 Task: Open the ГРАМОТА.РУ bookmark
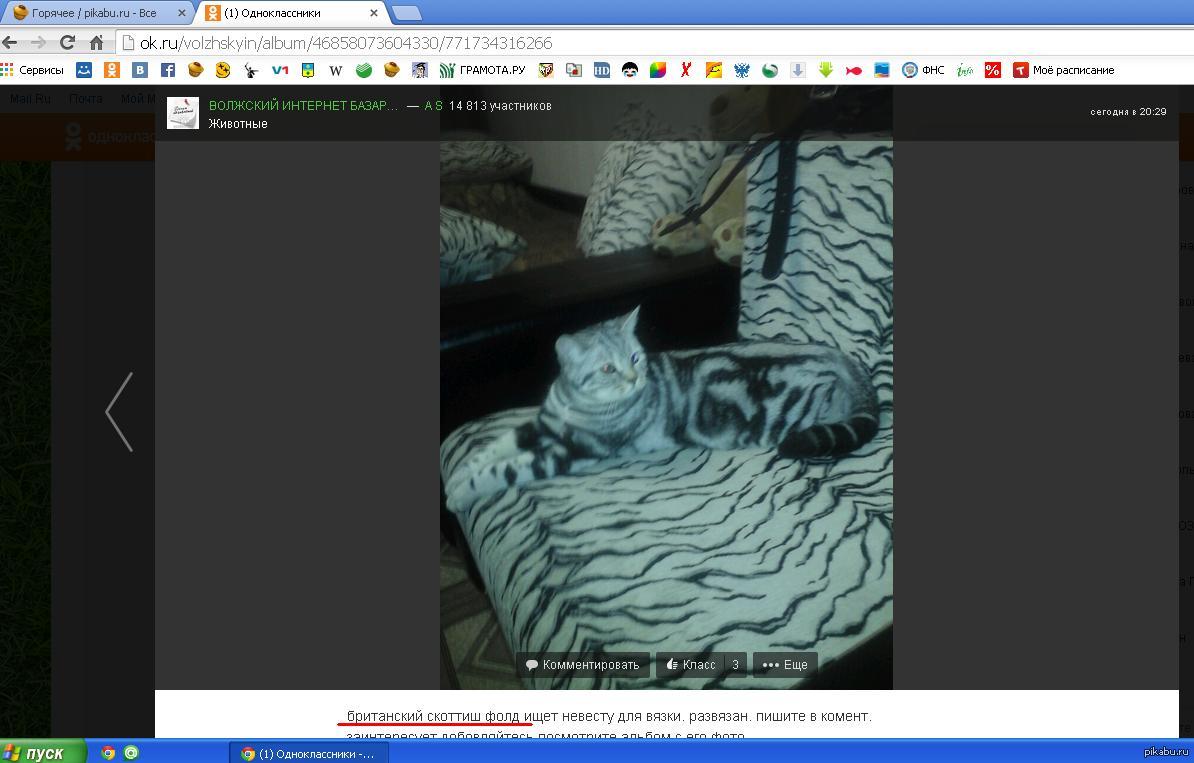pyautogui.click(x=482, y=70)
